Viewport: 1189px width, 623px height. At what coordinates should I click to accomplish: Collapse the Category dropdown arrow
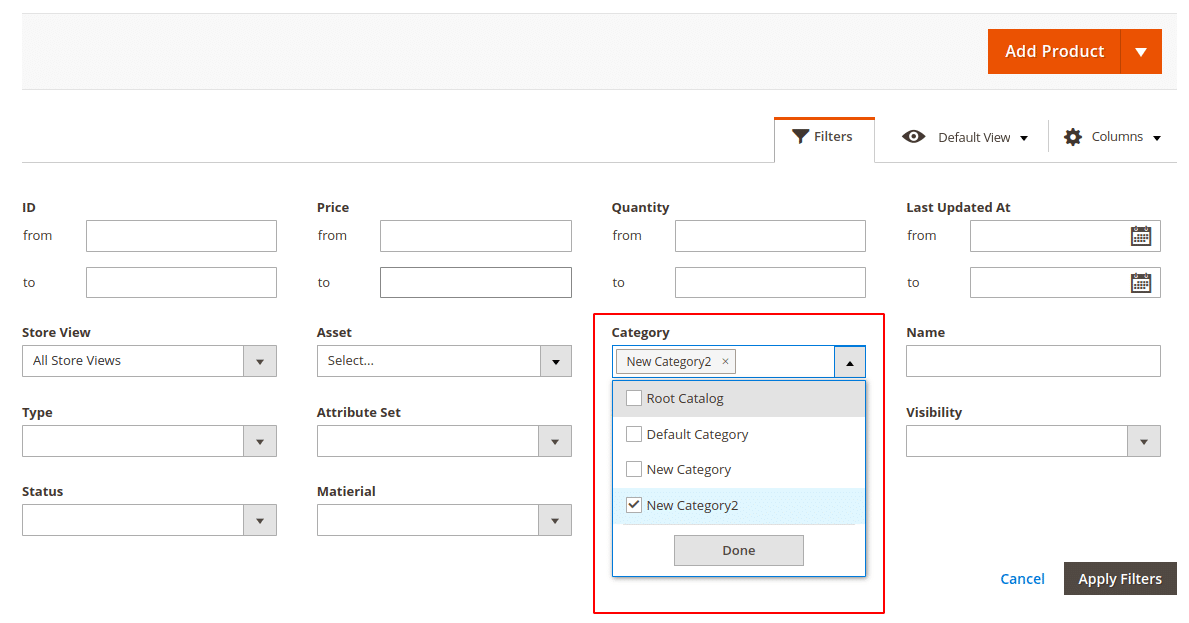pos(849,362)
